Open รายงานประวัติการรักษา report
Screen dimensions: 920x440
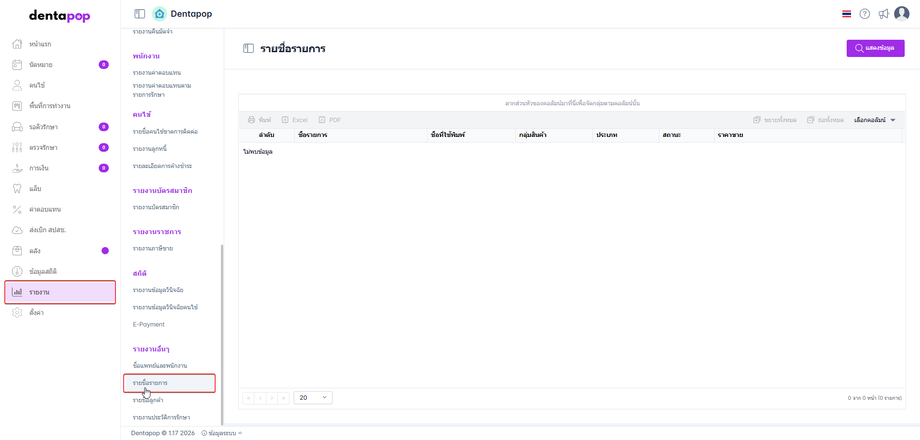coord(161,418)
